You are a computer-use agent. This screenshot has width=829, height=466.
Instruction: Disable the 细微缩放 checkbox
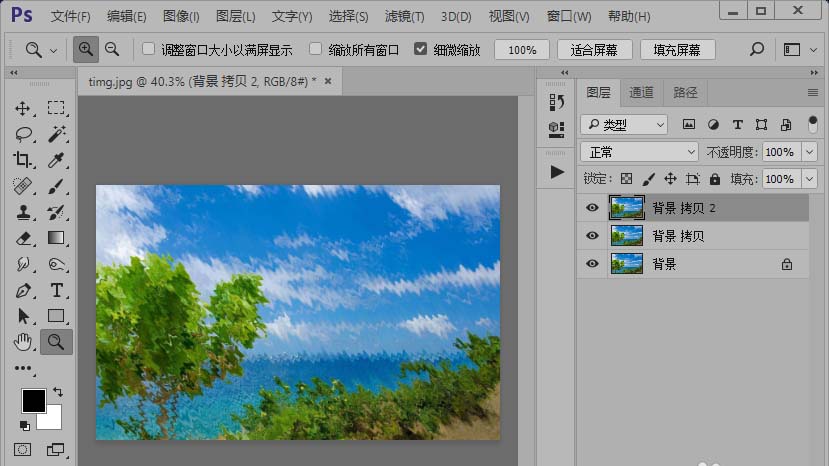point(420,49)
